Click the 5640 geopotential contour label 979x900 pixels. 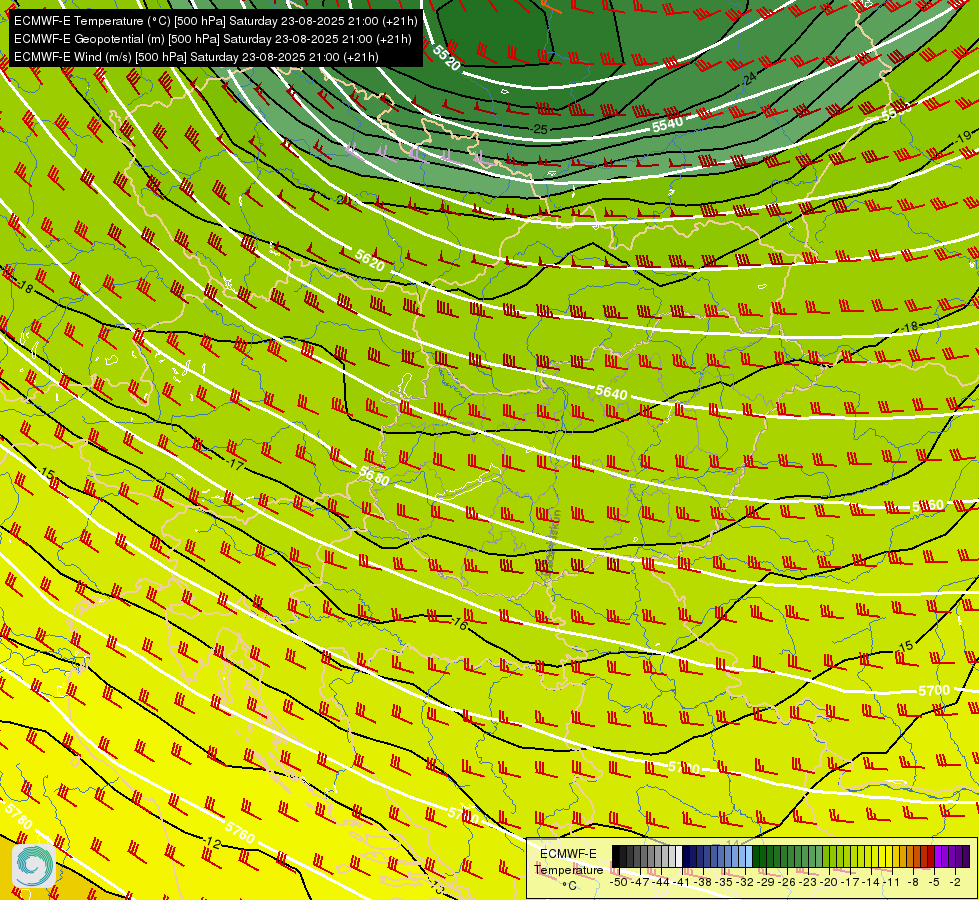(611, 393)
